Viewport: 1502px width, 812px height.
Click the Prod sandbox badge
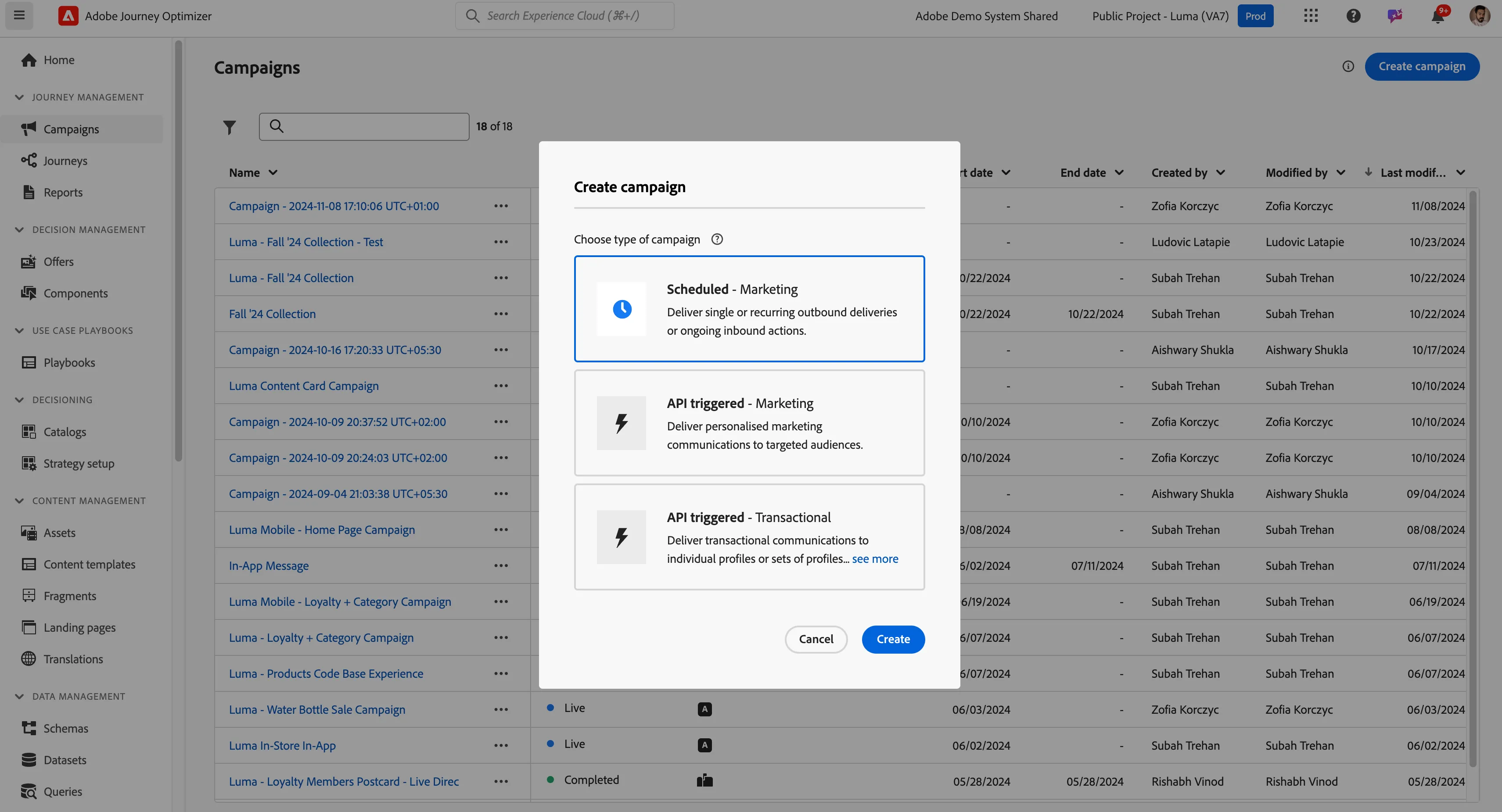[x=1255, y=16]
